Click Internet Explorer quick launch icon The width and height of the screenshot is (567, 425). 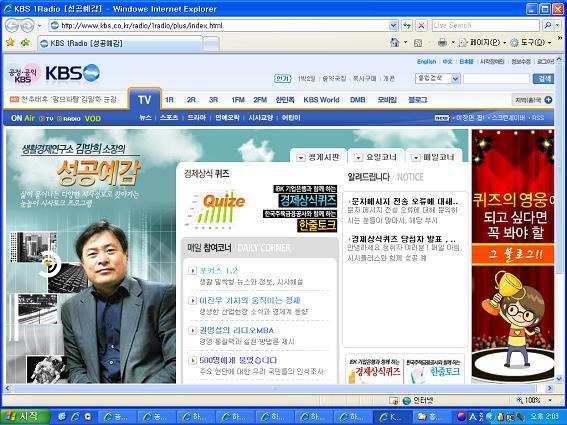pos(75,417)
